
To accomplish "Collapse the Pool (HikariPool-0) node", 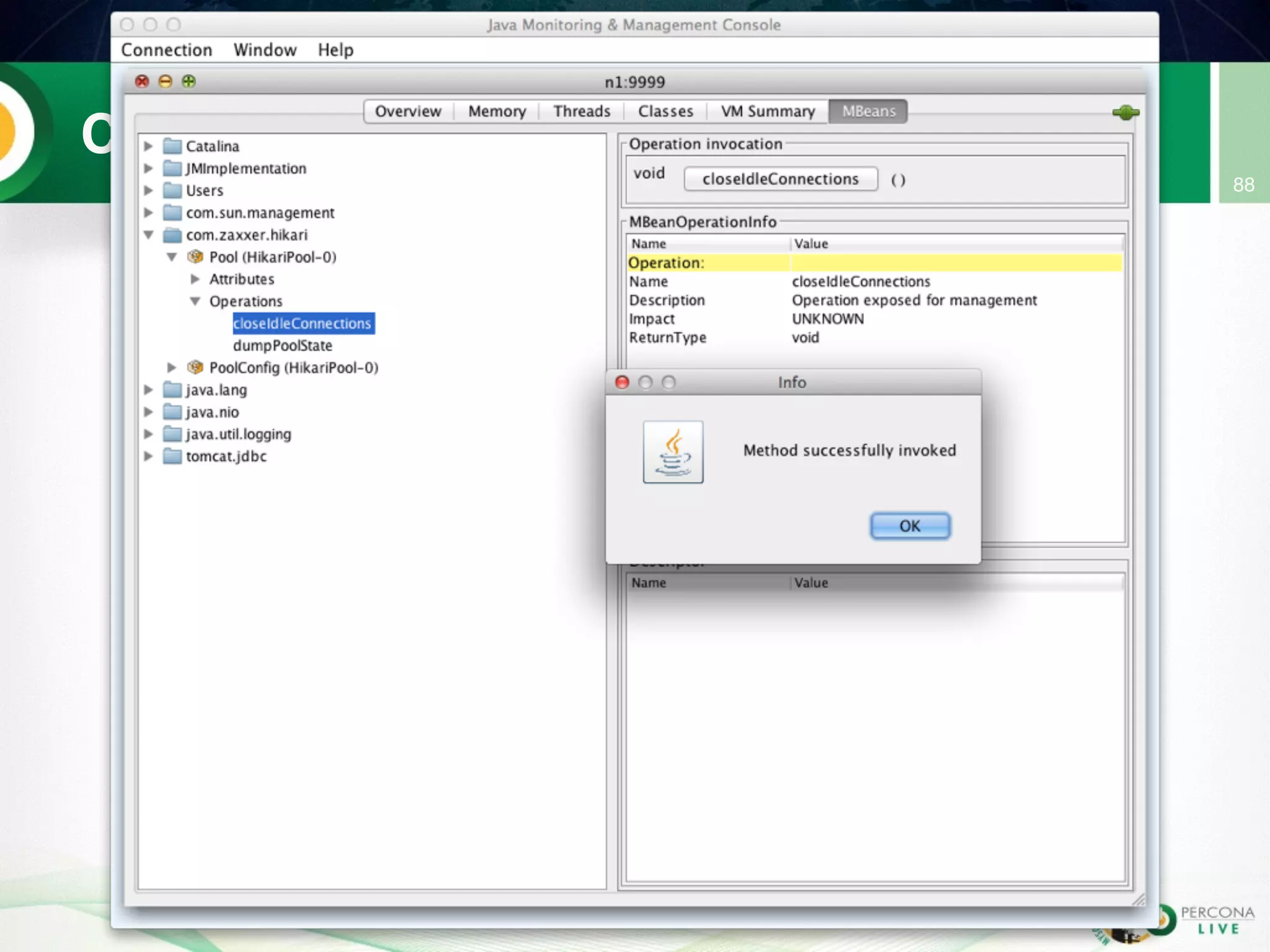I will pos(172,257).
